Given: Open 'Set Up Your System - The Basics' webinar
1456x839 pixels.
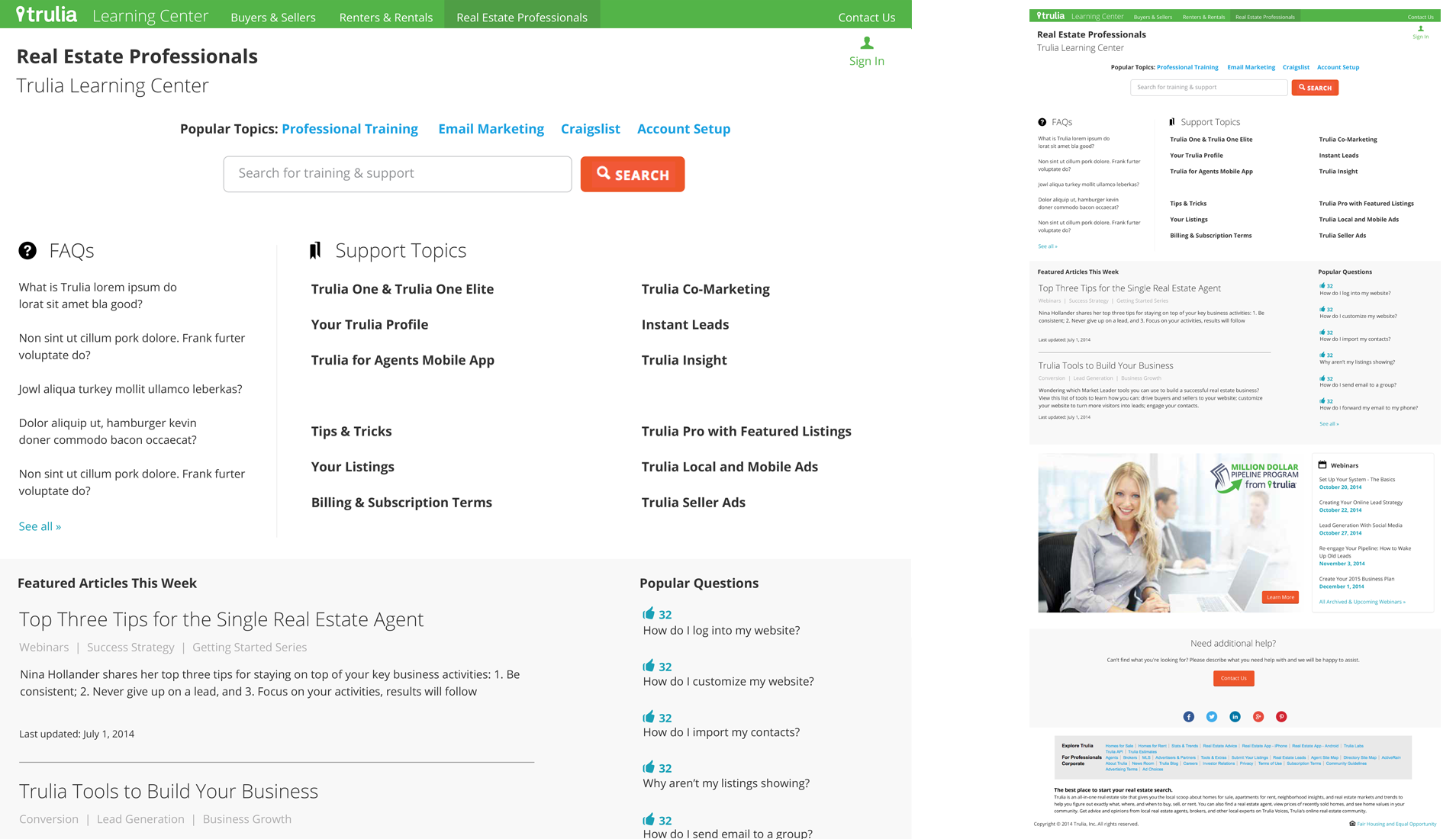Looking at the screenshot, I should [1357, 480].
